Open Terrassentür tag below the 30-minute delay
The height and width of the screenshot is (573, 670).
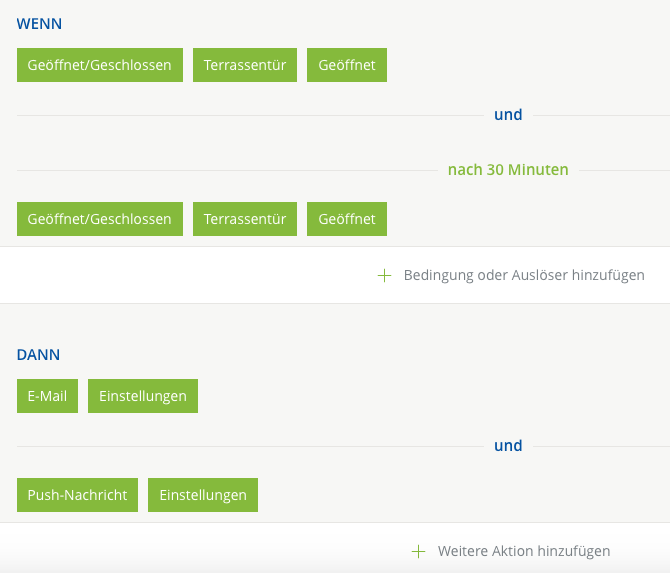pyautogui.click(x=245, y=219)
